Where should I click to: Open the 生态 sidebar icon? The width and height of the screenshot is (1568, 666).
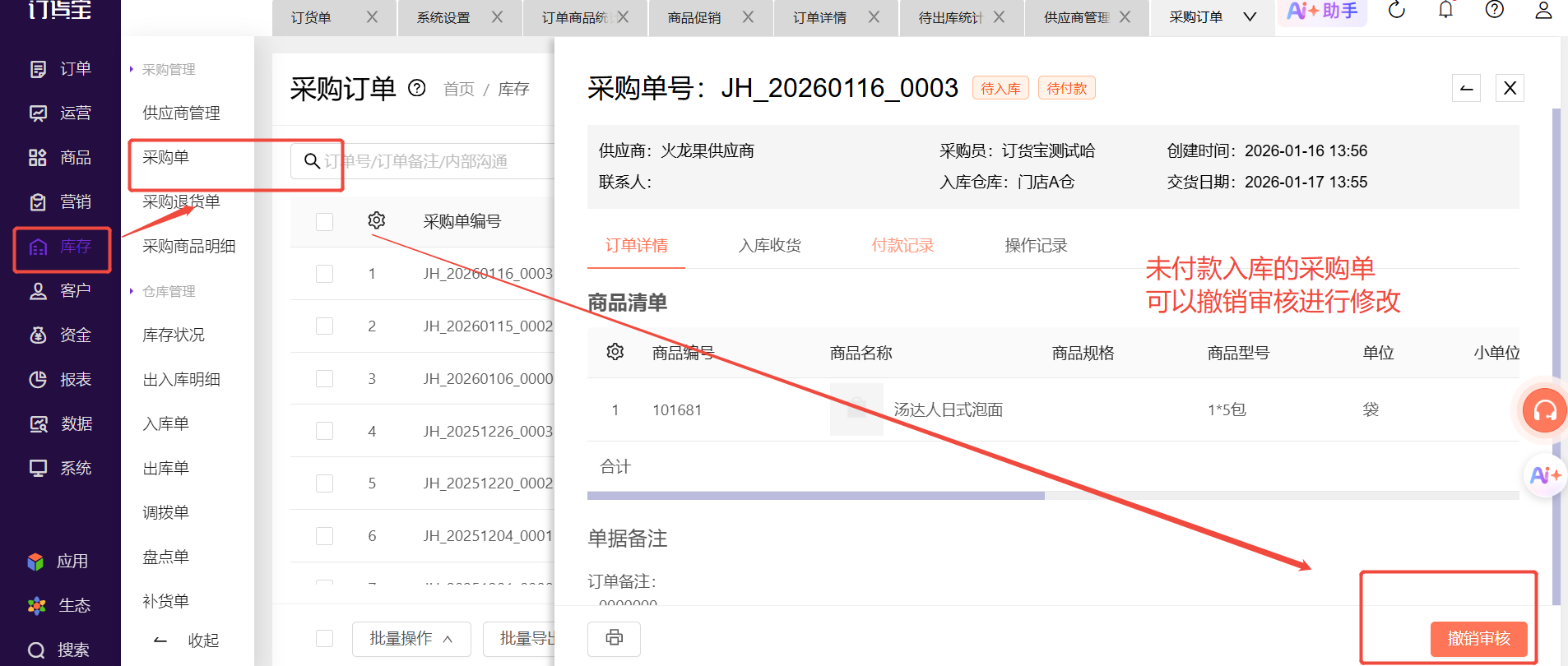36,606
